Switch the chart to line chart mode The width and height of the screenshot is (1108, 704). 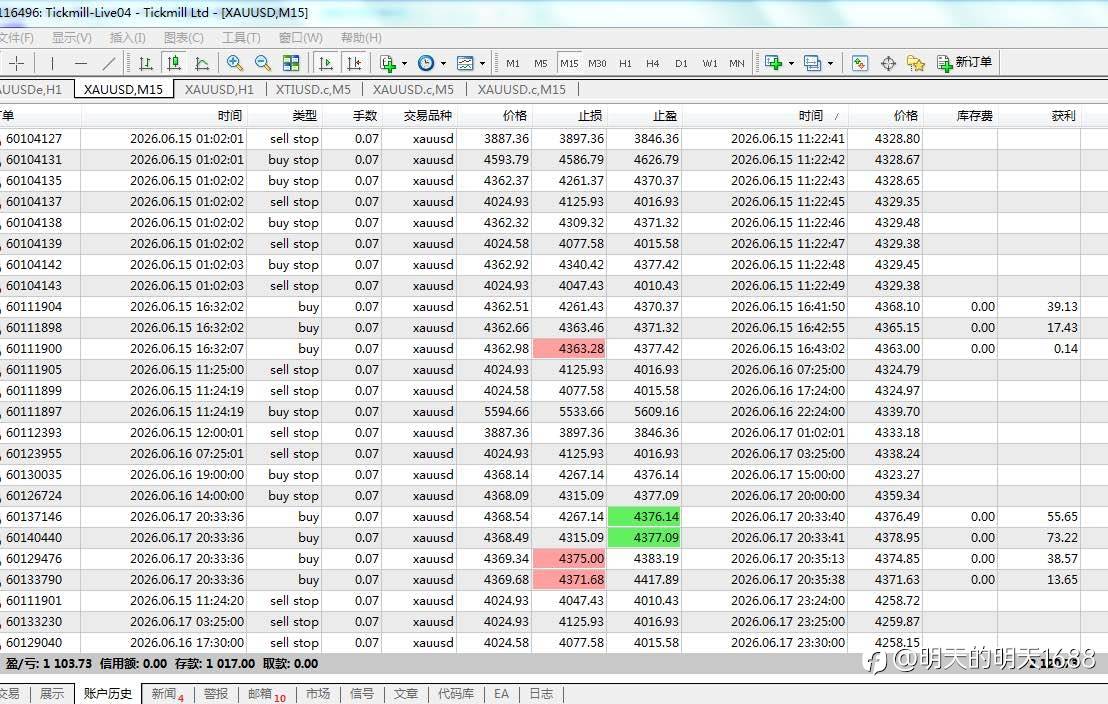pos(202,63)
